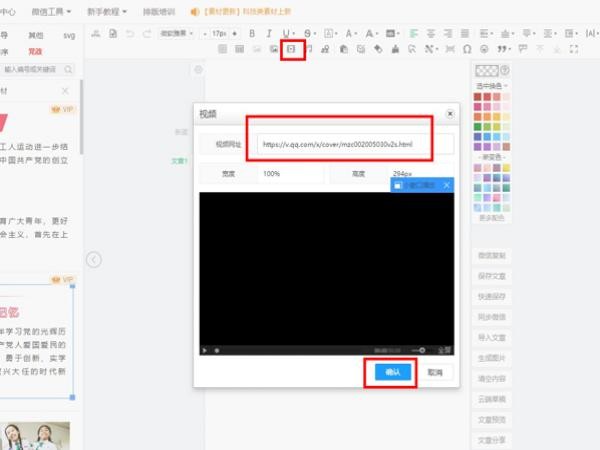This screenshot has height=450, width=600.
Task: Click the emoji smiley face icon
Action: point(484,49)
